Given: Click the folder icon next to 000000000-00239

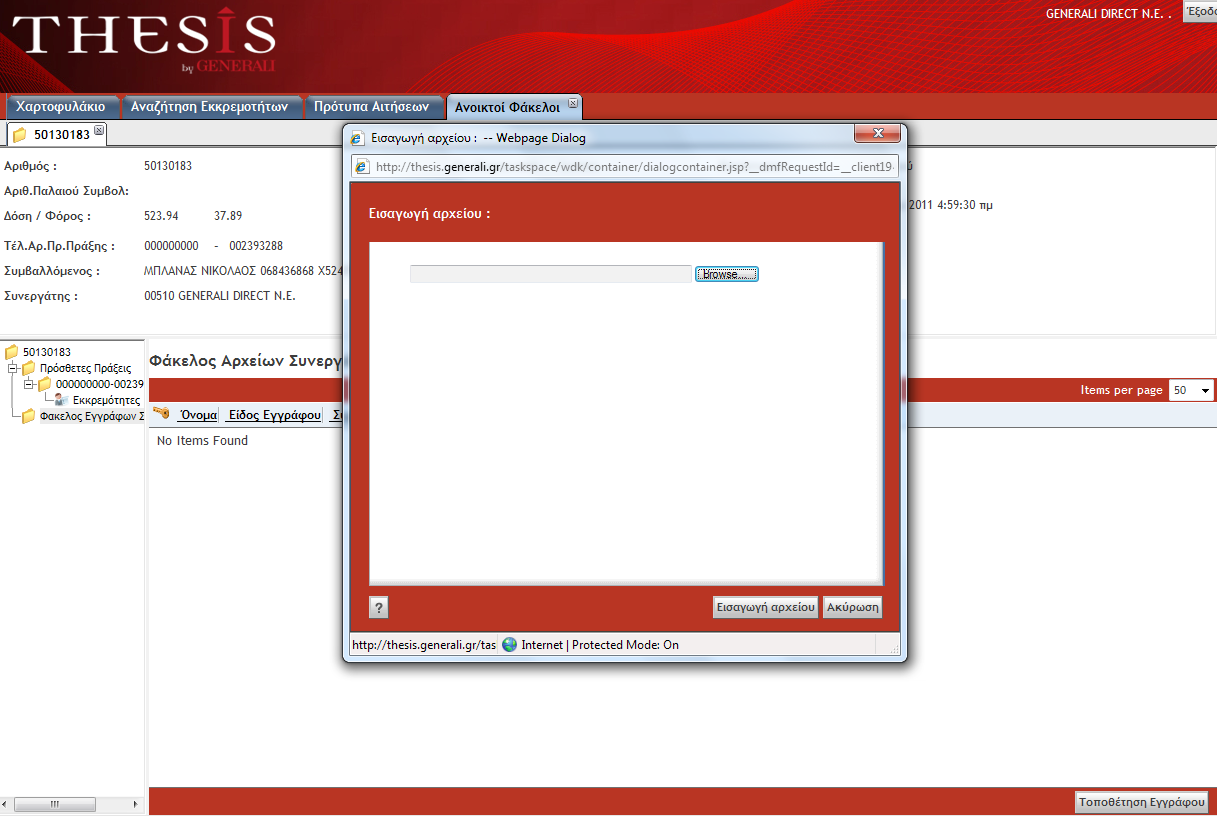Looking at the screenshot, I should [44, 384].
